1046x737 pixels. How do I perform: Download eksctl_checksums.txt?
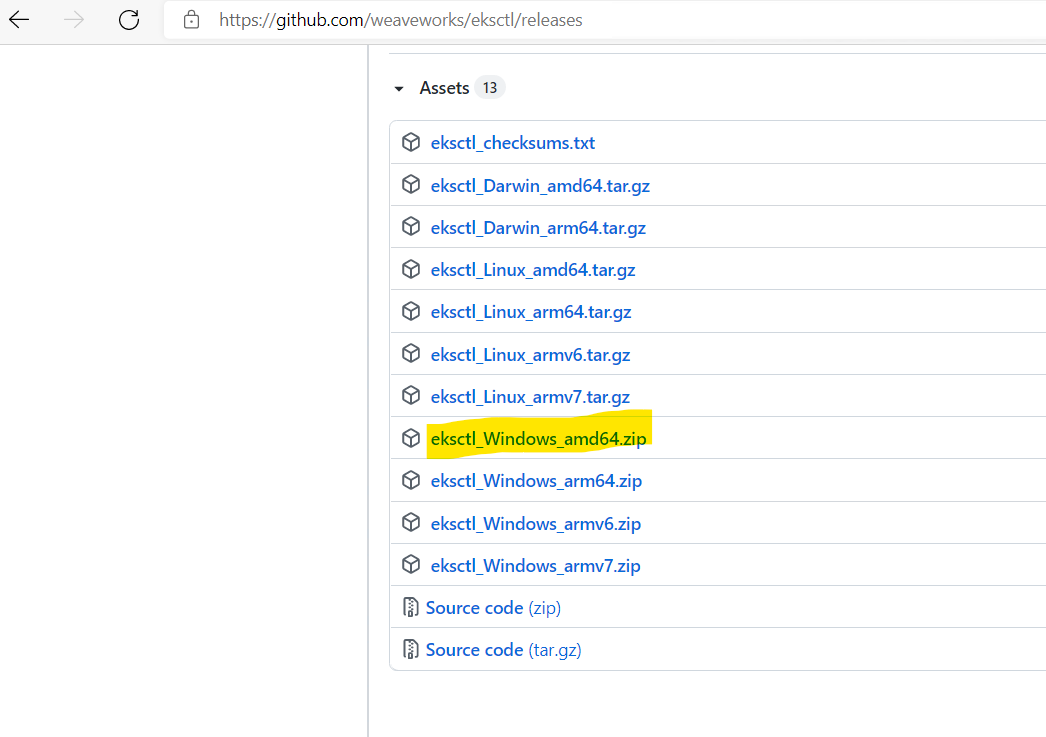[512, 143]
